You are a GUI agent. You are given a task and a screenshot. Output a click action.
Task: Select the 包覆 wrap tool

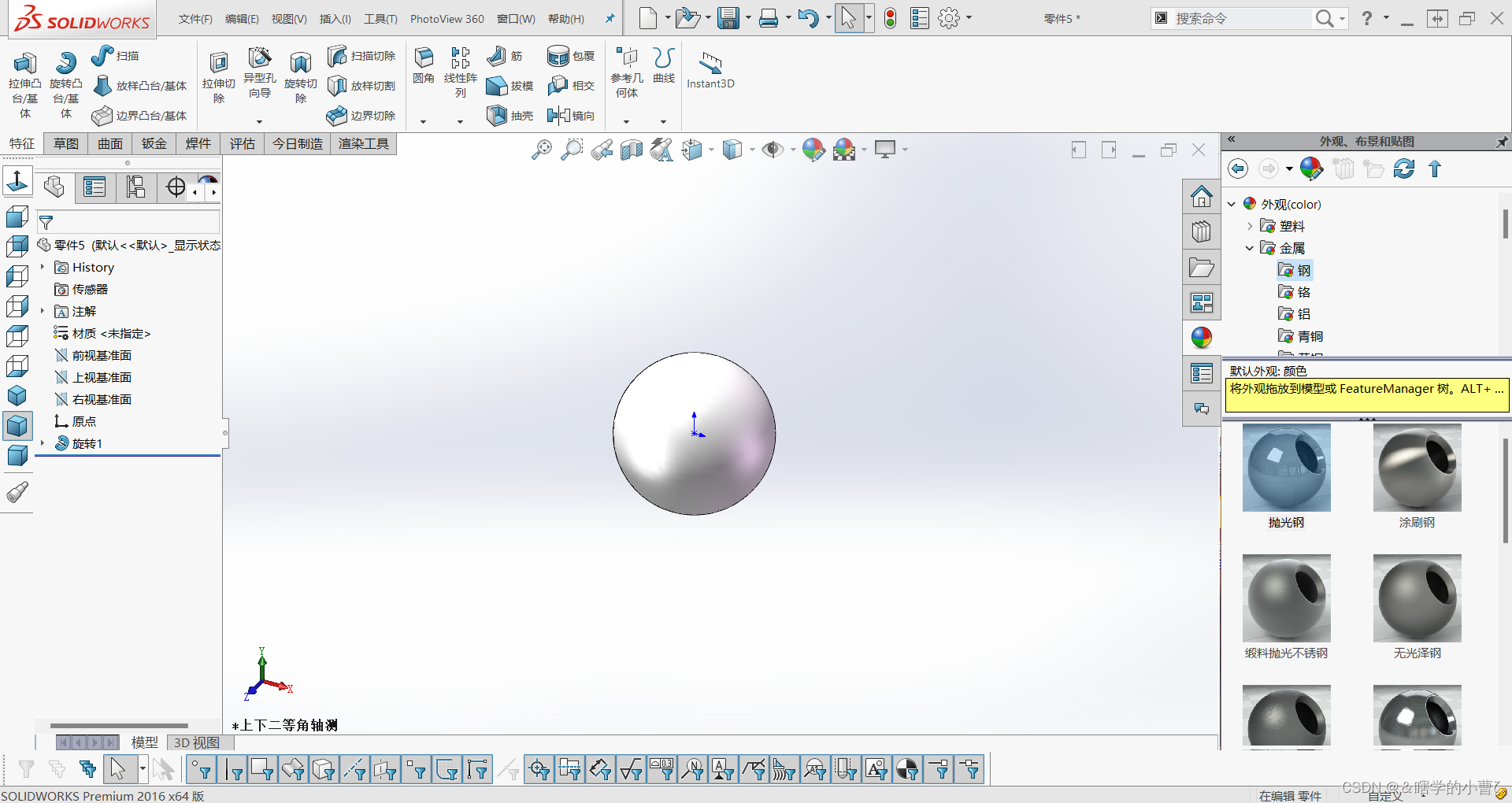[x=571, y=56]
